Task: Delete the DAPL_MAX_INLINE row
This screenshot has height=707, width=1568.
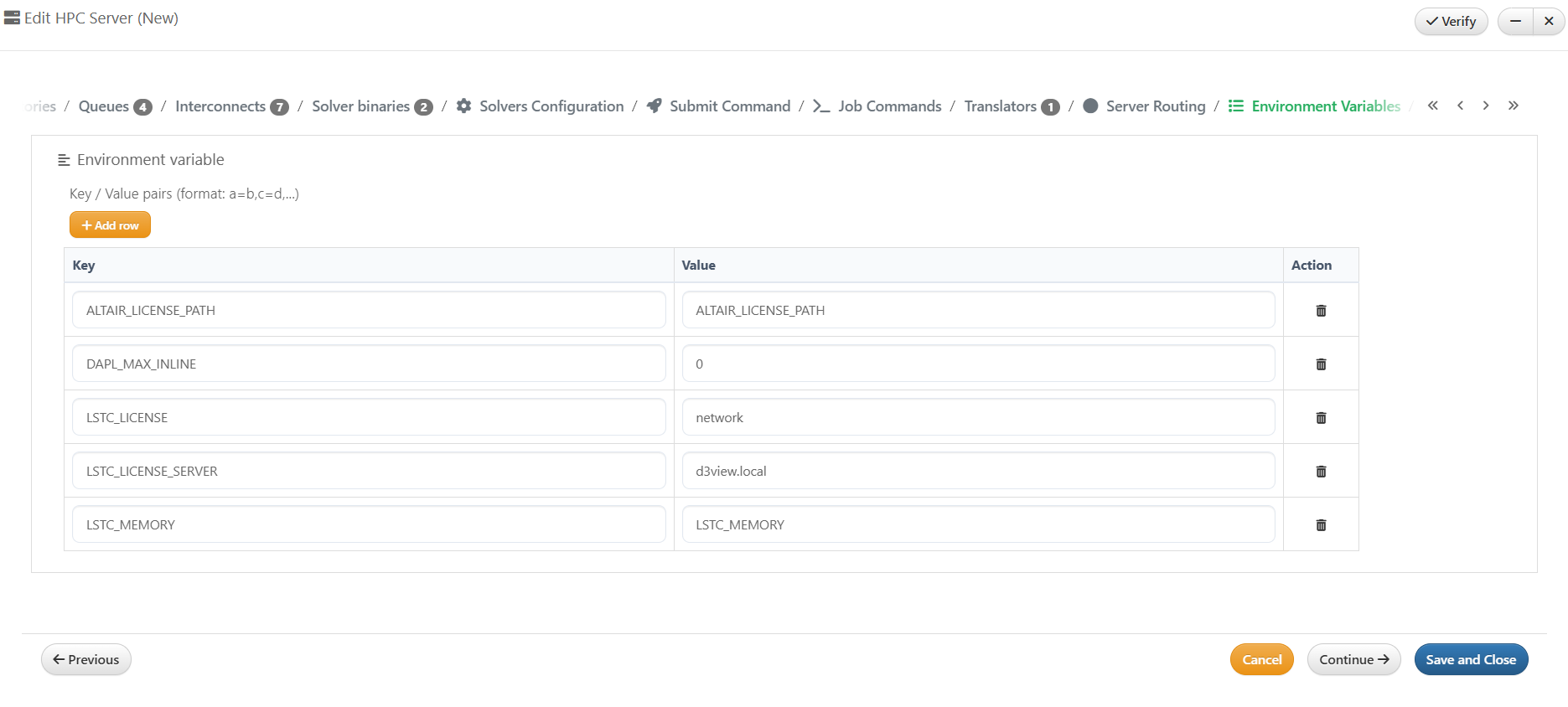Action: click(1321, 364)
